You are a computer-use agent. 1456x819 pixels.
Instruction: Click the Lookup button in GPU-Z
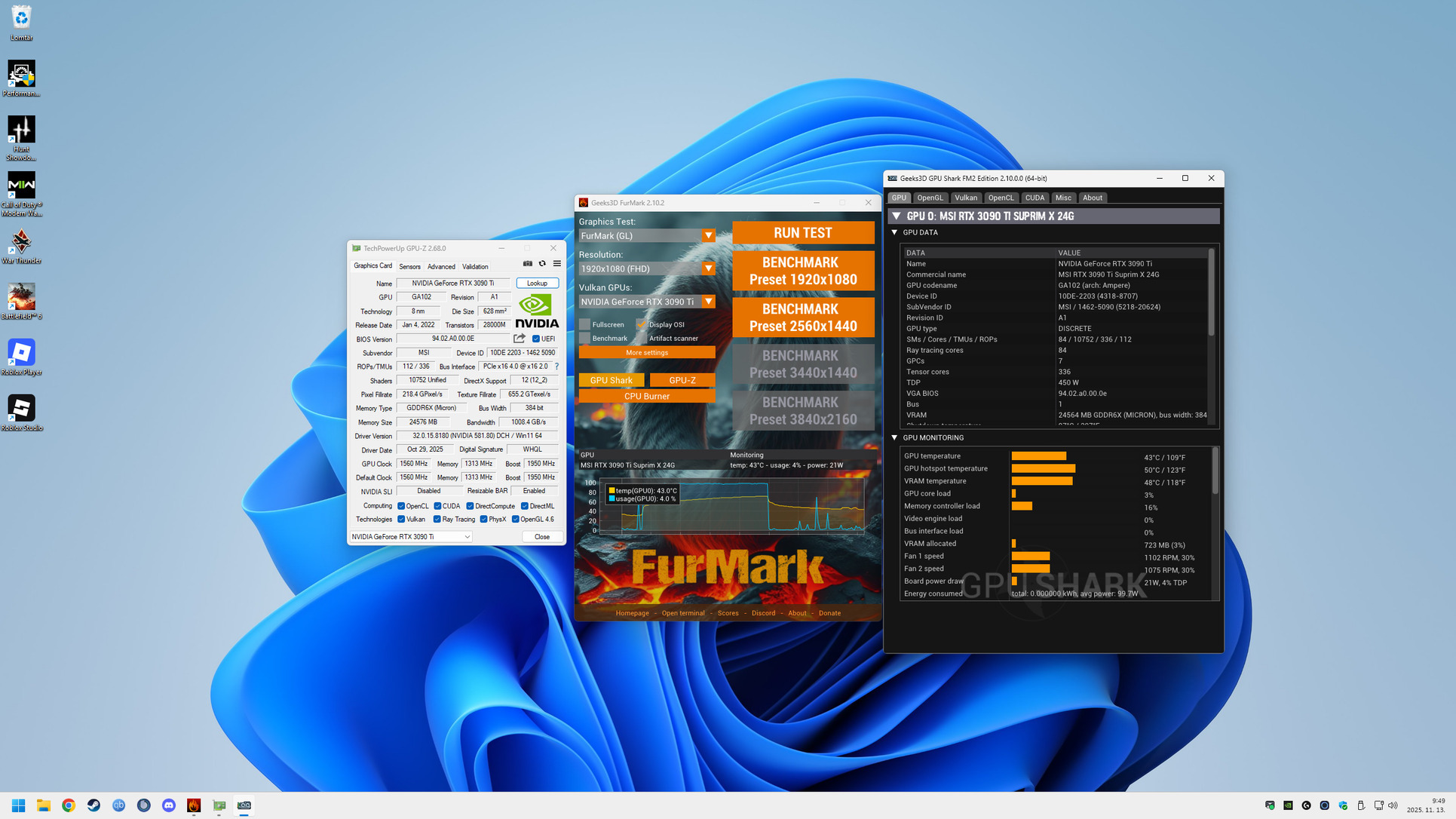point(537,284)
